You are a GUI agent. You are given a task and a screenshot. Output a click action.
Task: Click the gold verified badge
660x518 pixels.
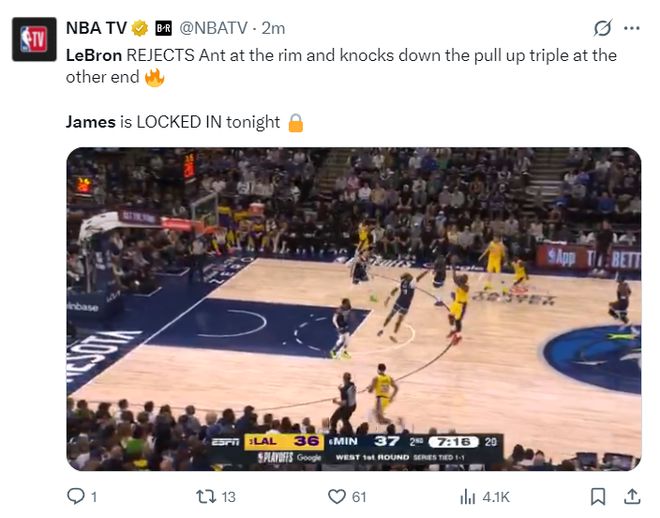point(140,28)
